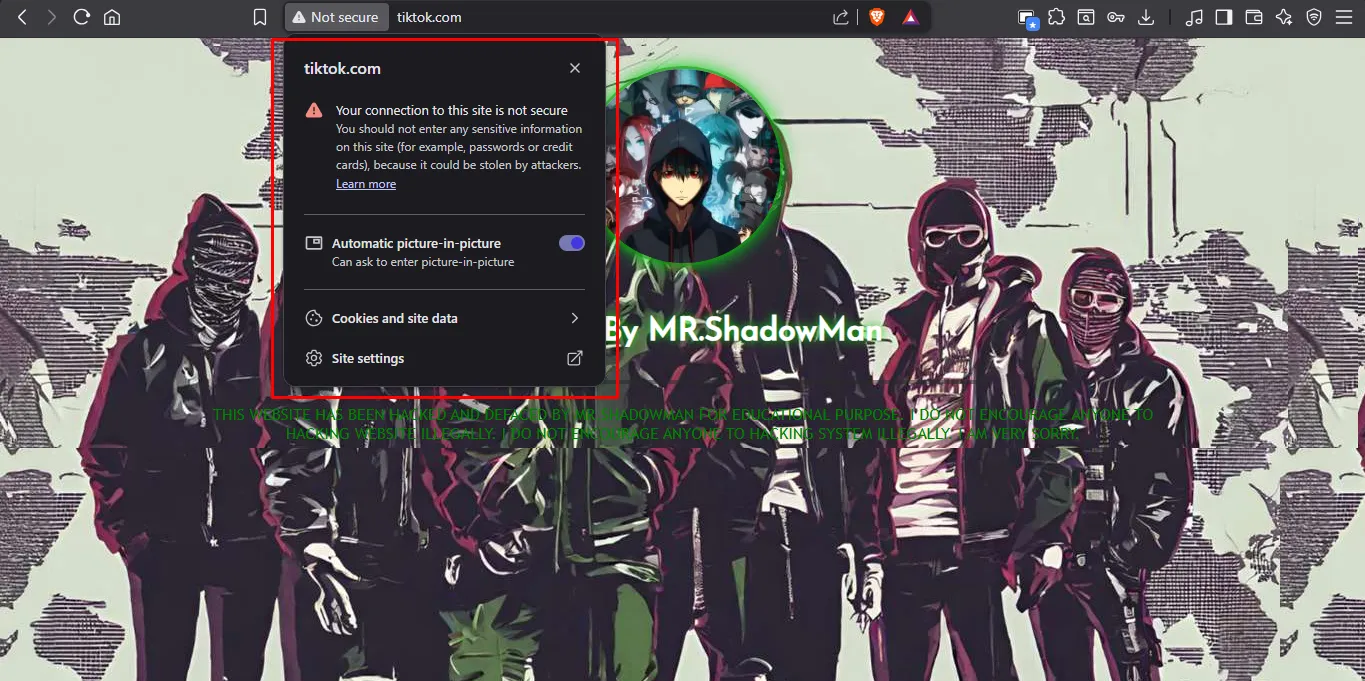Reload the page

[x=82, y=17]
